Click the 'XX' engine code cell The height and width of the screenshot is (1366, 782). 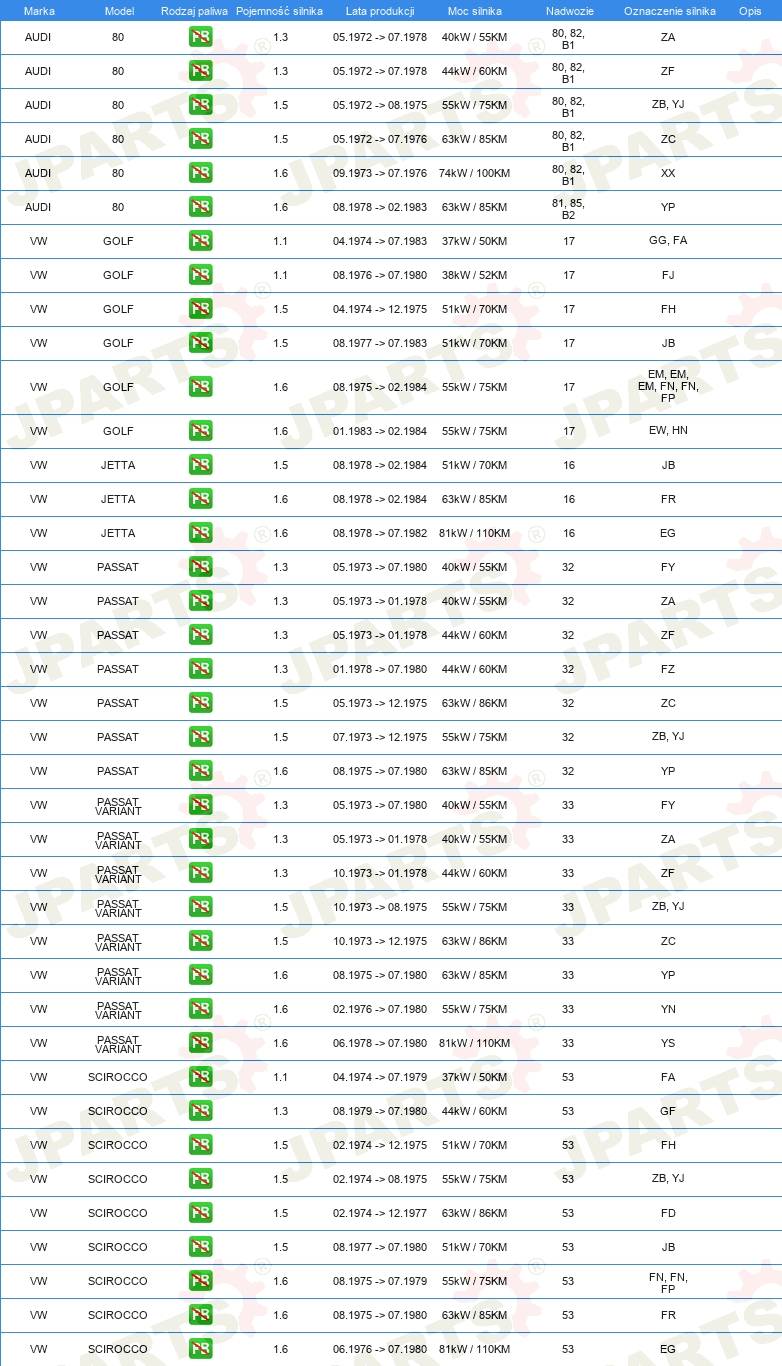click(x=668, y=173)
